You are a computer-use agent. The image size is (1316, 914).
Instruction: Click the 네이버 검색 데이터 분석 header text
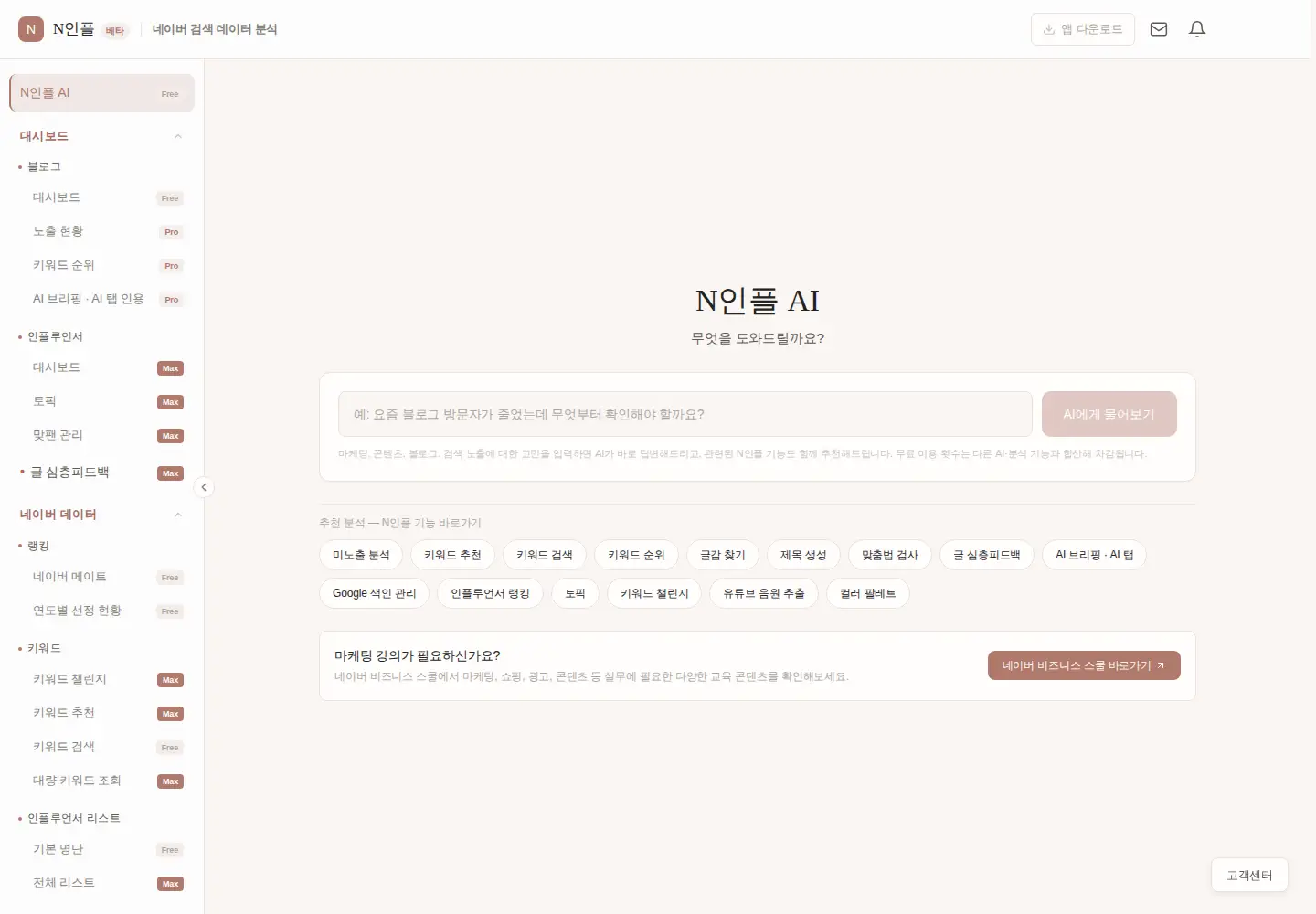[x=215, y=29]
